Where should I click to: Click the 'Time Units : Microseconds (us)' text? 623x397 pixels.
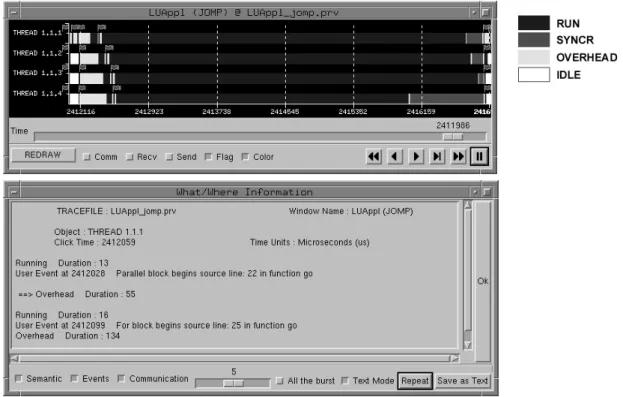pyautogui.click(x=310, y=242)
